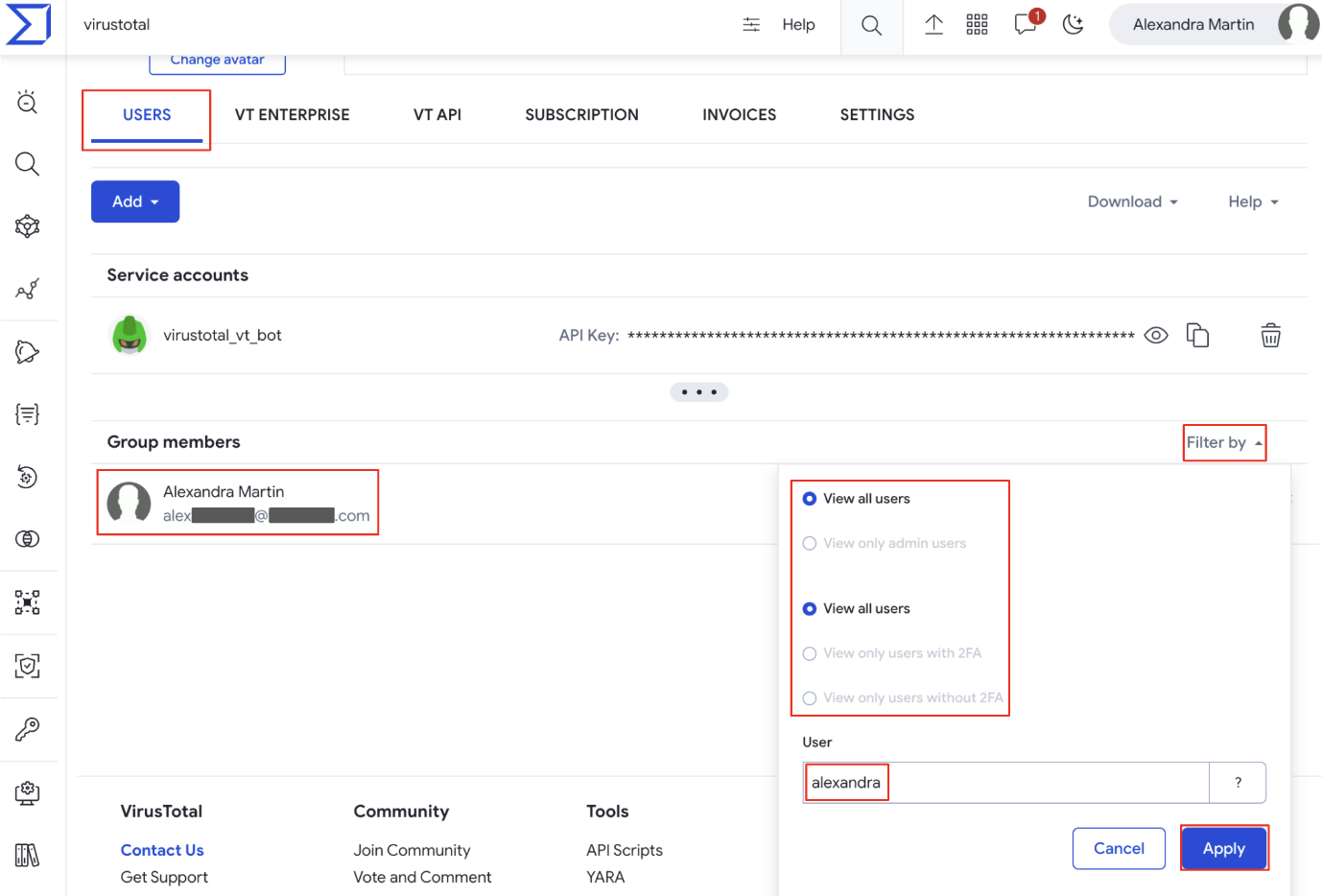
Task: Click the filter sliders icon beside Help
Action: click(x=751, y=25)
